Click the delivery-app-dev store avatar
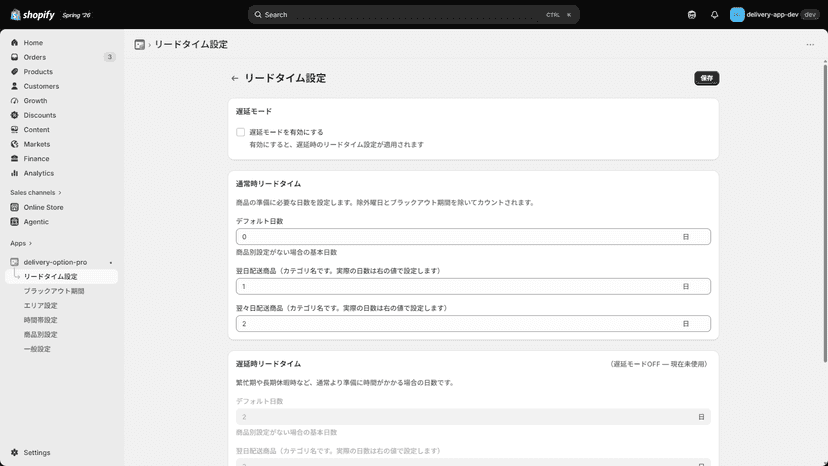This screenshot has height=466, width=828. (x=737, y=15)
